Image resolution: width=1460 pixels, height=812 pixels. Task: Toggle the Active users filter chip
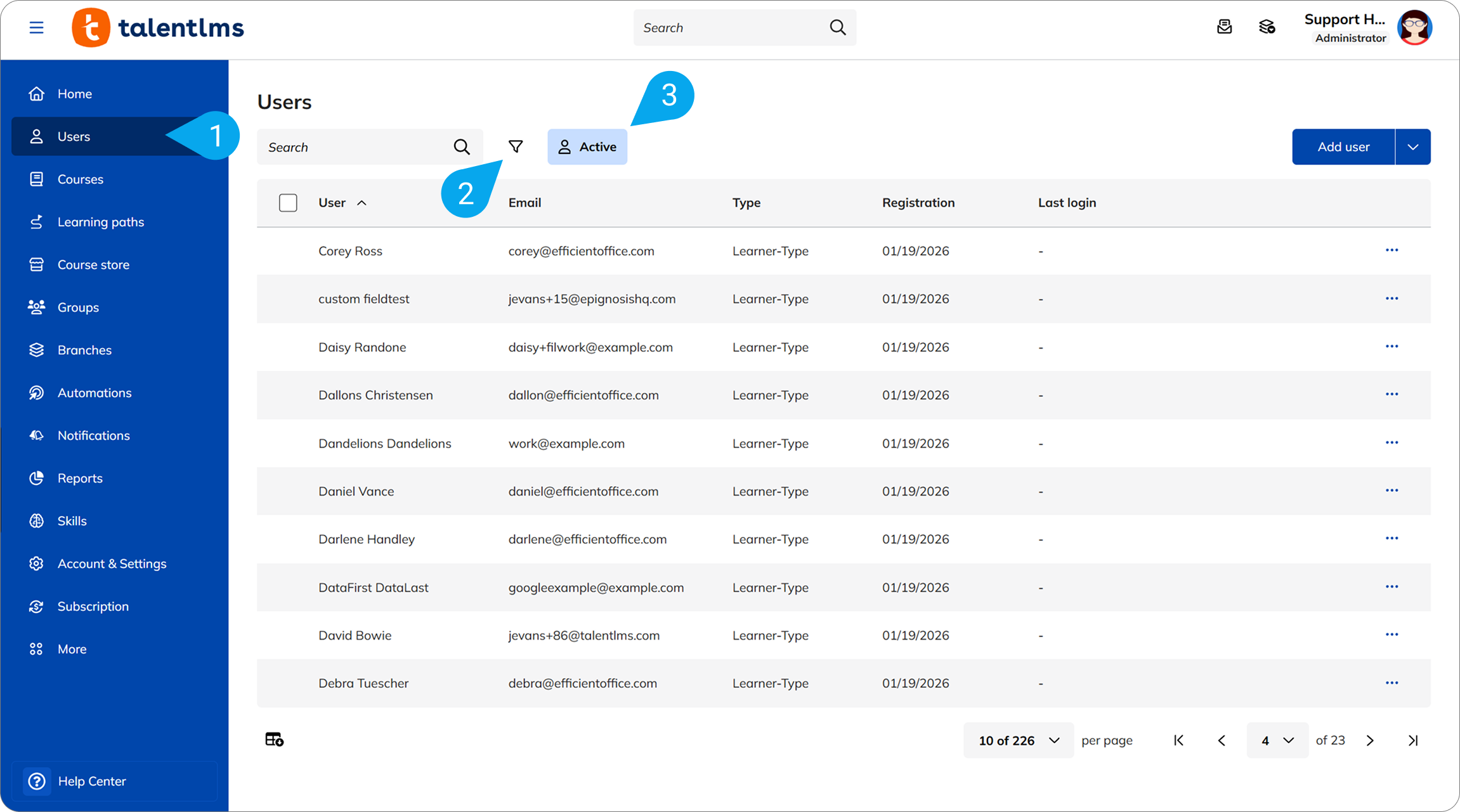pyautogui.click(x=587, y=147)
